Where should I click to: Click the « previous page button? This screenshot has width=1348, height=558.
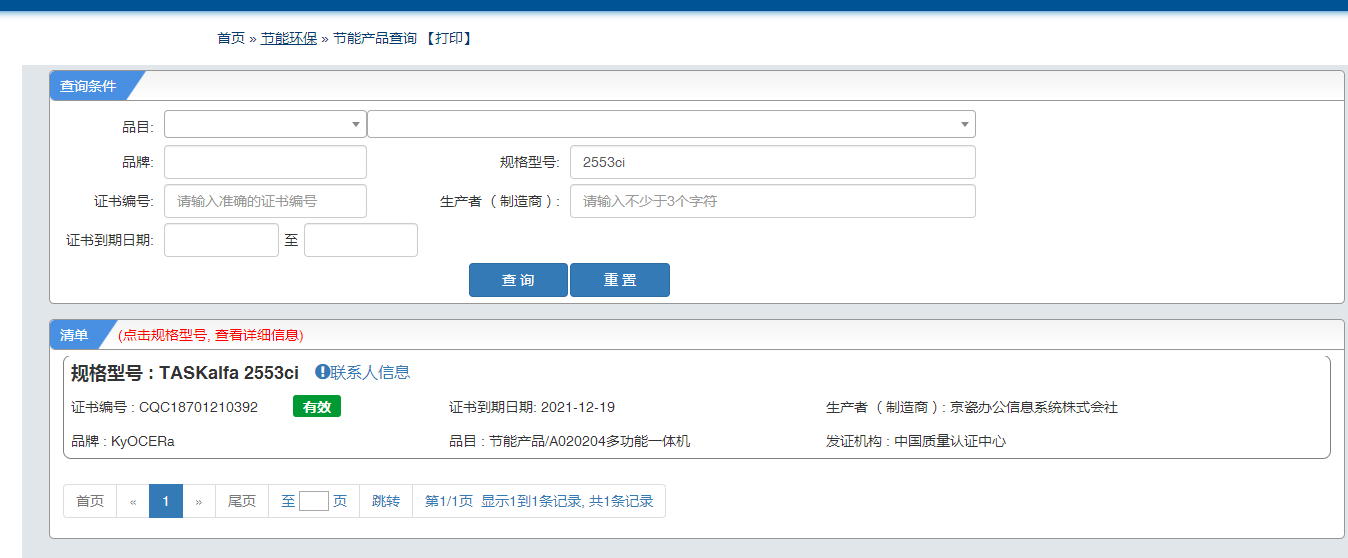pyautogui.click(x=133, y=501)
